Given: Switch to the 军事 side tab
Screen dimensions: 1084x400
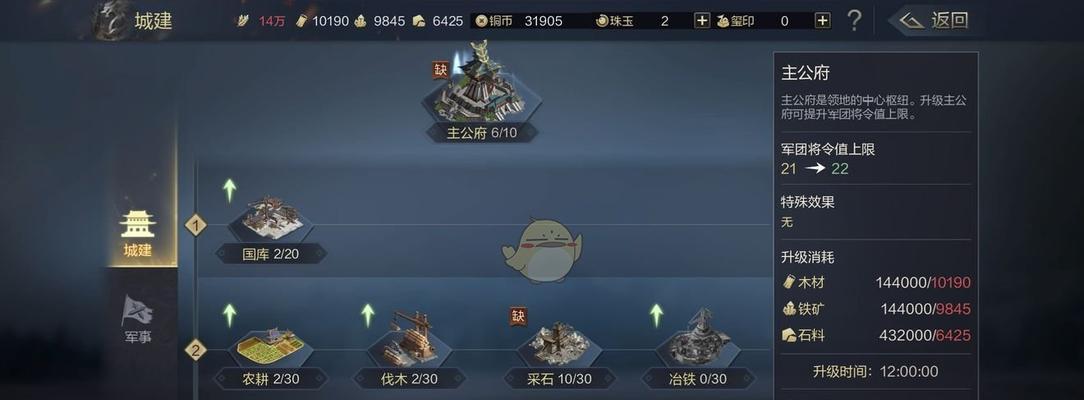Looking at the screenshot, I should [138, 320].
